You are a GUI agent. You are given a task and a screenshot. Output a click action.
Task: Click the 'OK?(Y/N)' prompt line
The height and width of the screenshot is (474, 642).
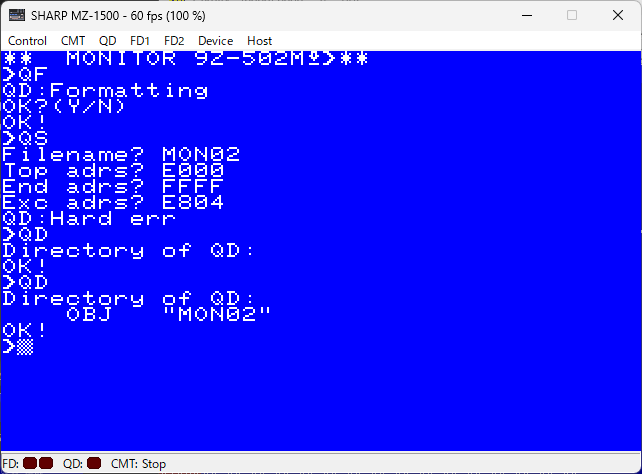63,106
